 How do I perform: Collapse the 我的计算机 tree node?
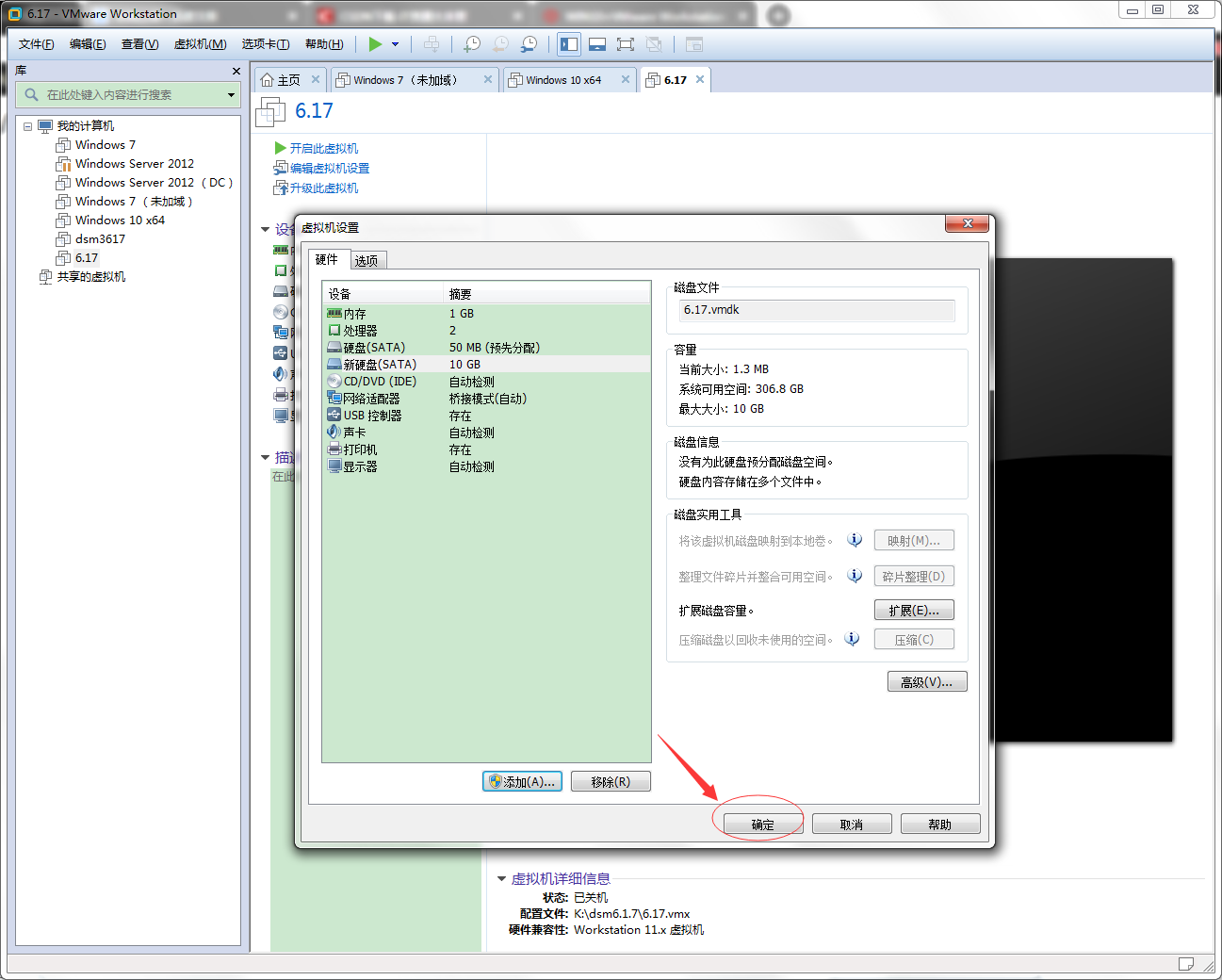coord(28,126)
